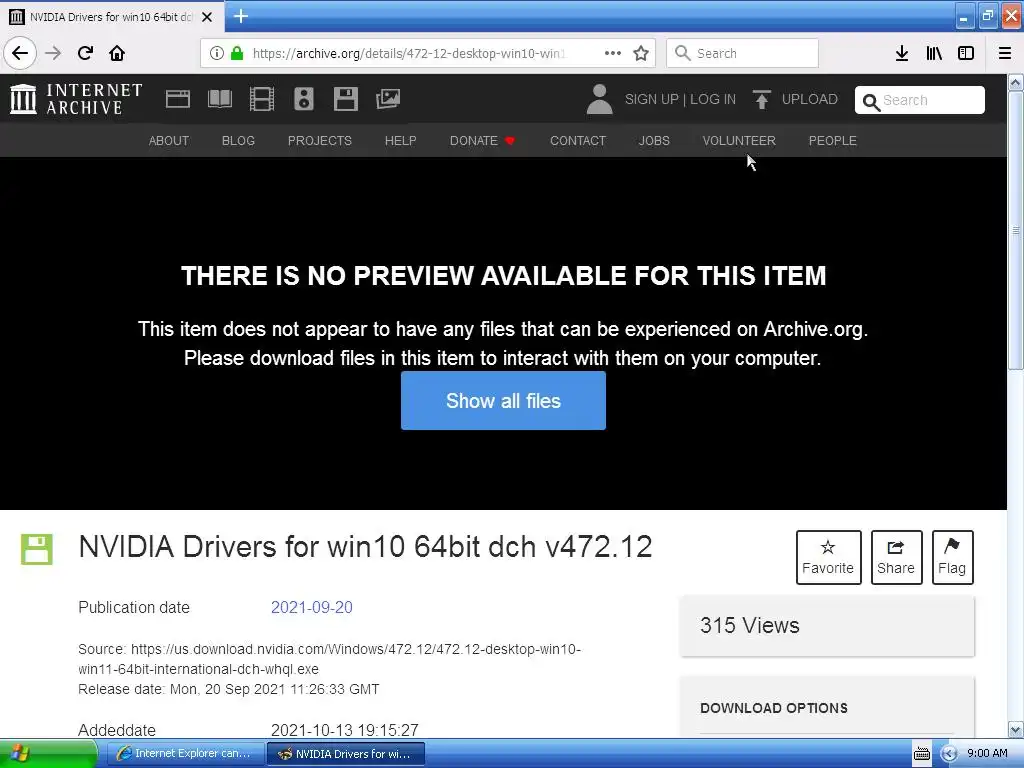Click the Upload arrow icon
Image resolution: width=1024 pixels, height=768 pixels.
coord(761,99)
